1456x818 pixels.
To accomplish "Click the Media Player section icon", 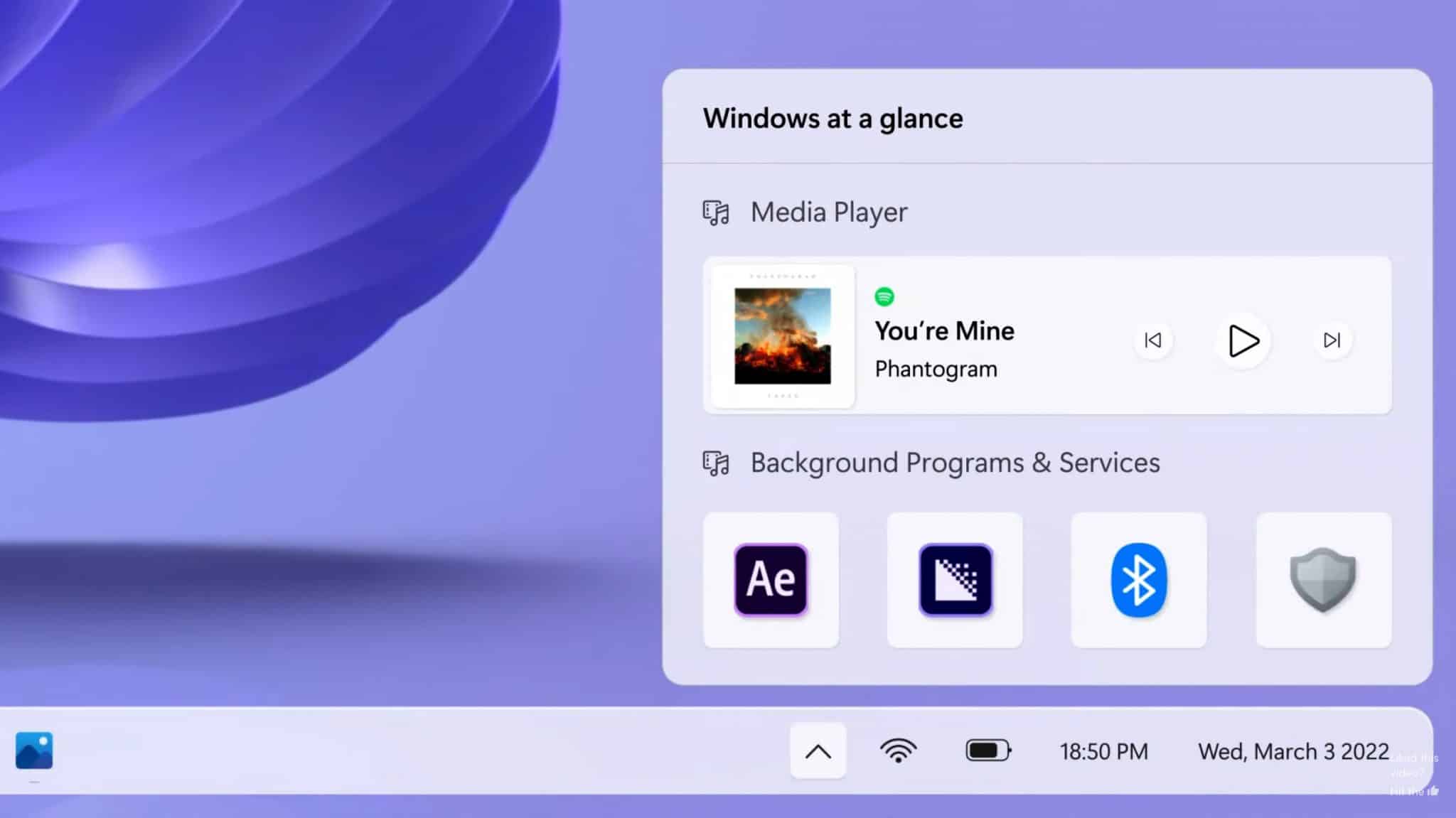I will click(715, 212).
